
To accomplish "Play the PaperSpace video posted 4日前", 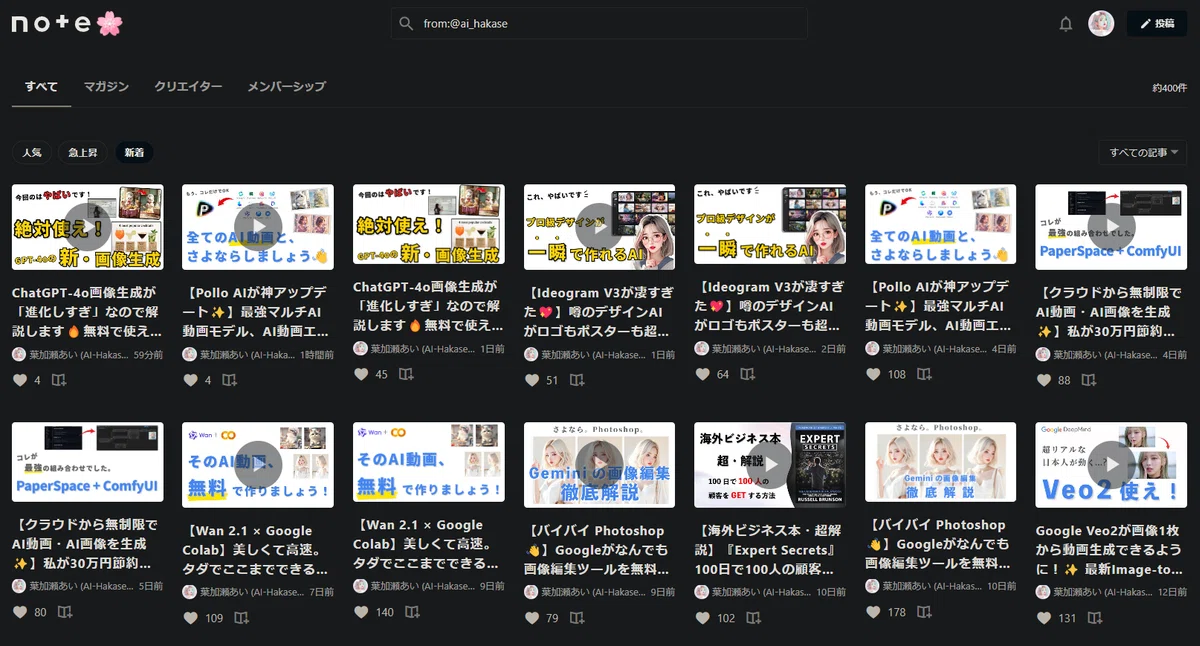I will [1112, 226].
